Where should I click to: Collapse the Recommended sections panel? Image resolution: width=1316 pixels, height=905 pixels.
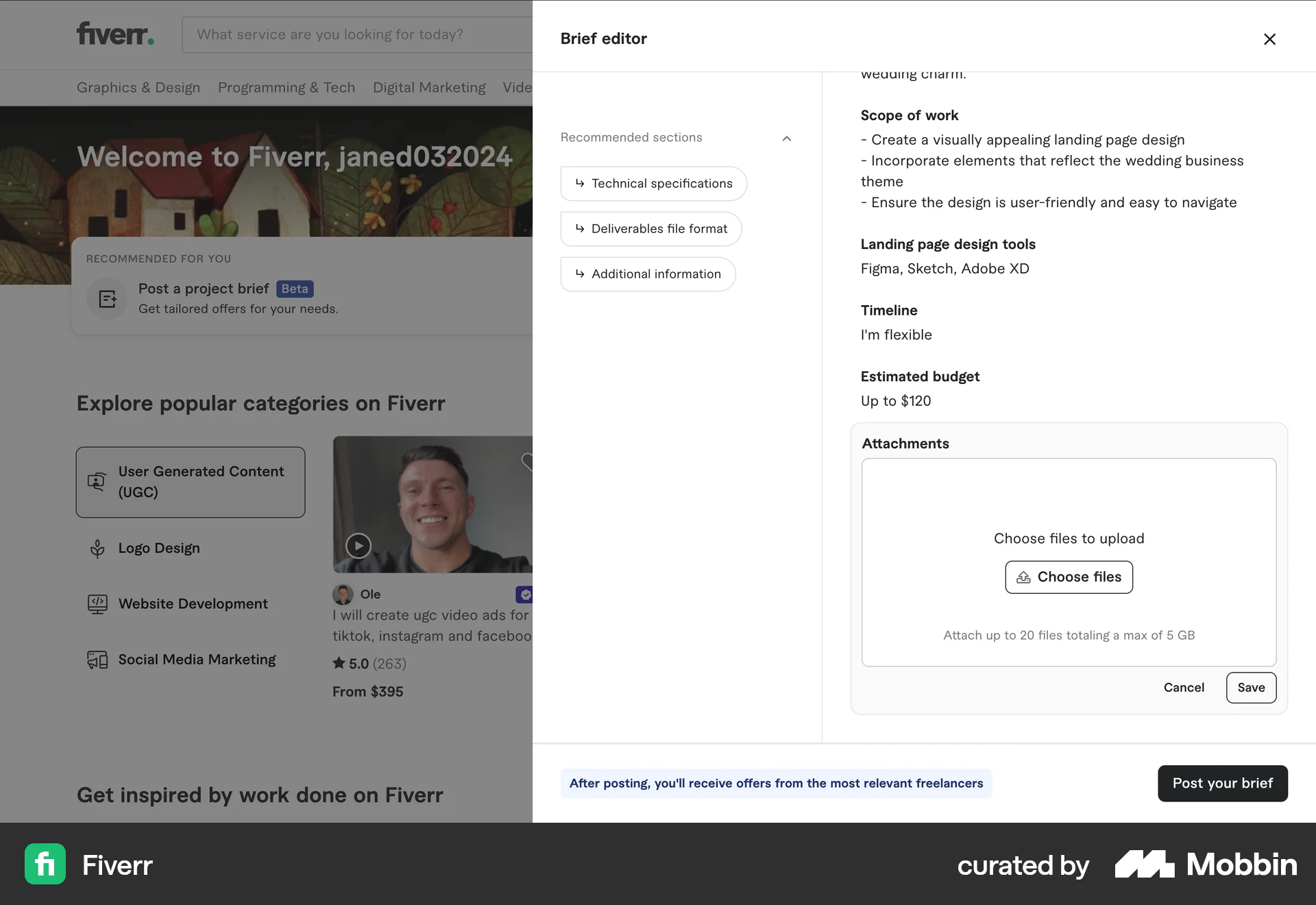tap(787, 138)
